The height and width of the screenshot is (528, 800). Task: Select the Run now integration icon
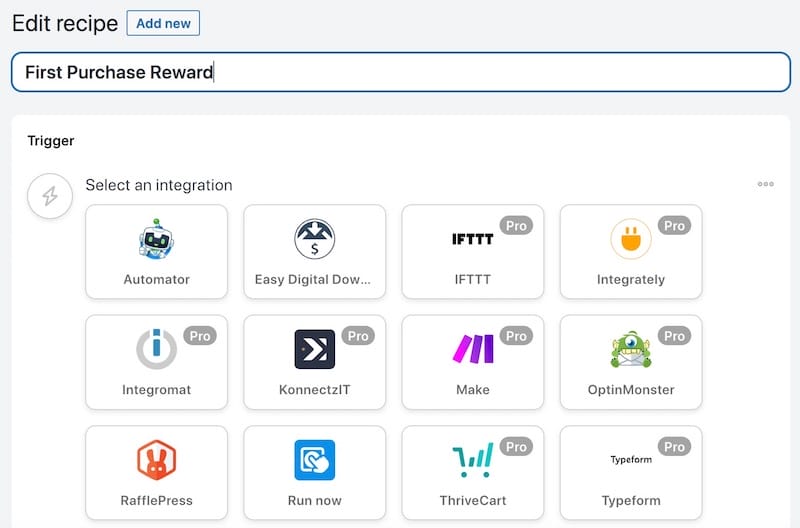pyautogui.click(x=314, y=460)
